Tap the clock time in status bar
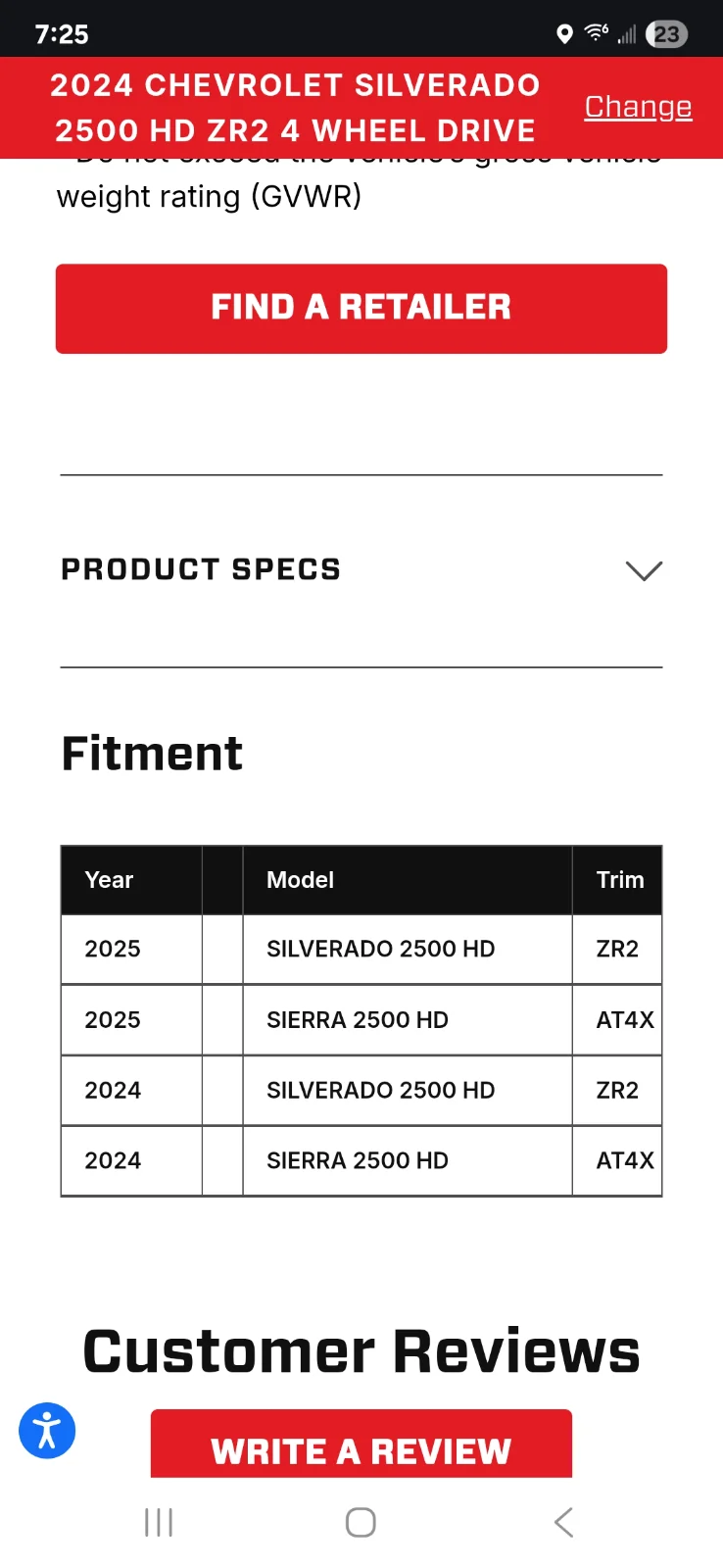 (x=62, y=34)
